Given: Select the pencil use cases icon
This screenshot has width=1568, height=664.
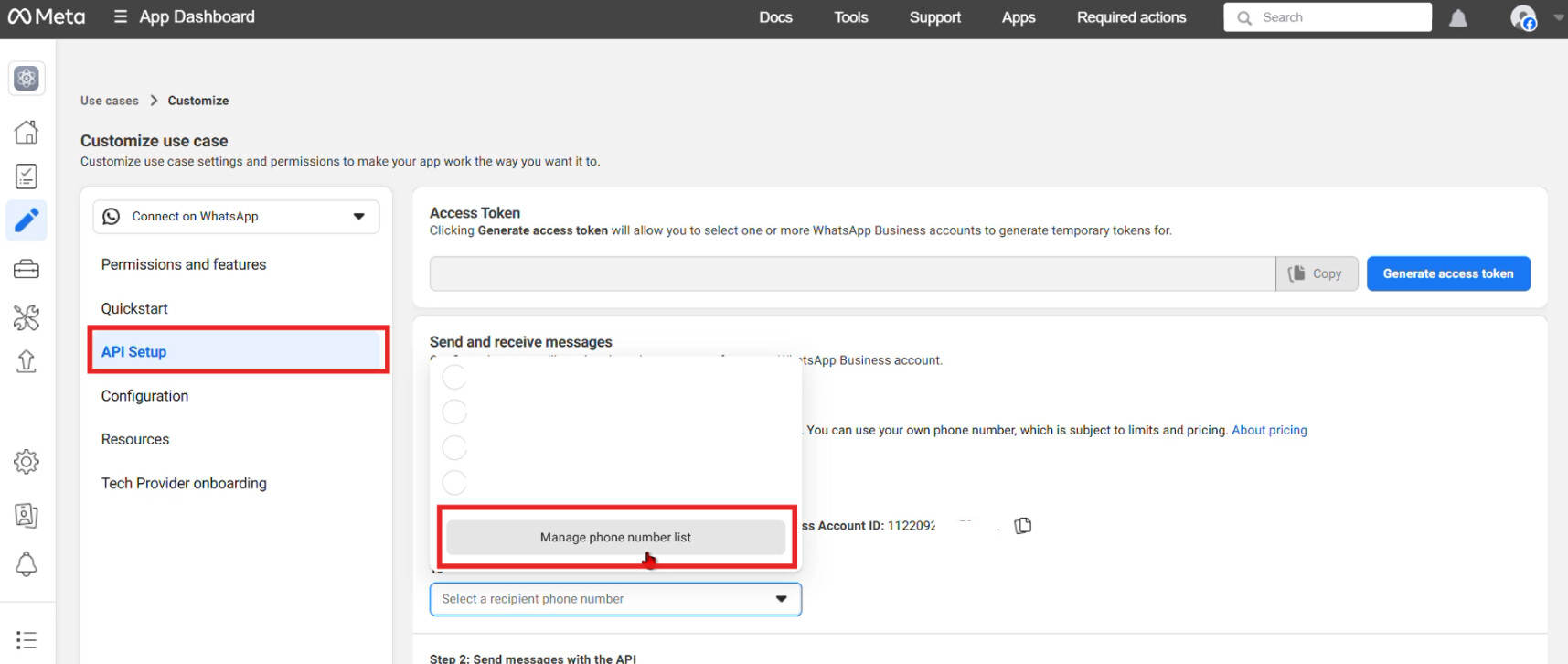Looking at the screenshot, I should [27, 220].
